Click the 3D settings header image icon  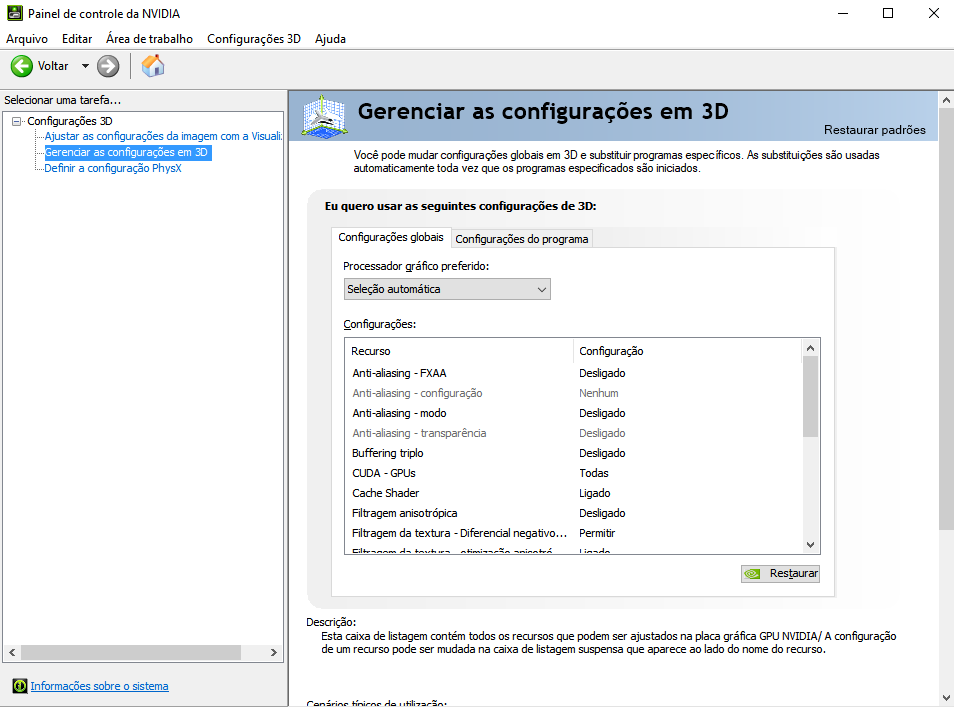click(325, 116)
